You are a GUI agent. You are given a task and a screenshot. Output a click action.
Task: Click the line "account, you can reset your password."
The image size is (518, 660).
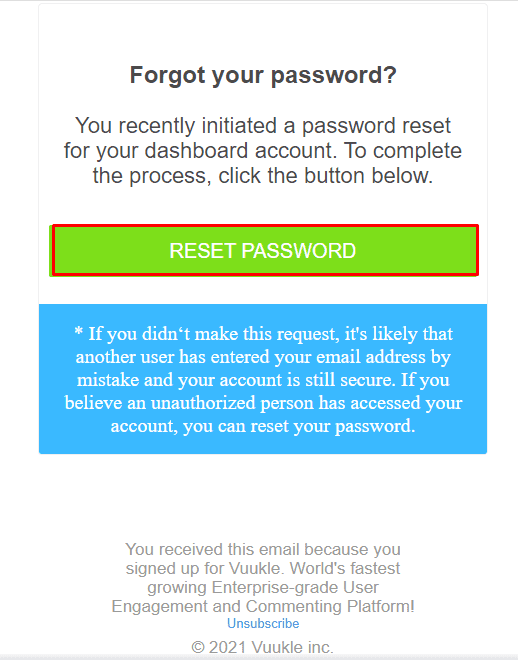[263, 426]
